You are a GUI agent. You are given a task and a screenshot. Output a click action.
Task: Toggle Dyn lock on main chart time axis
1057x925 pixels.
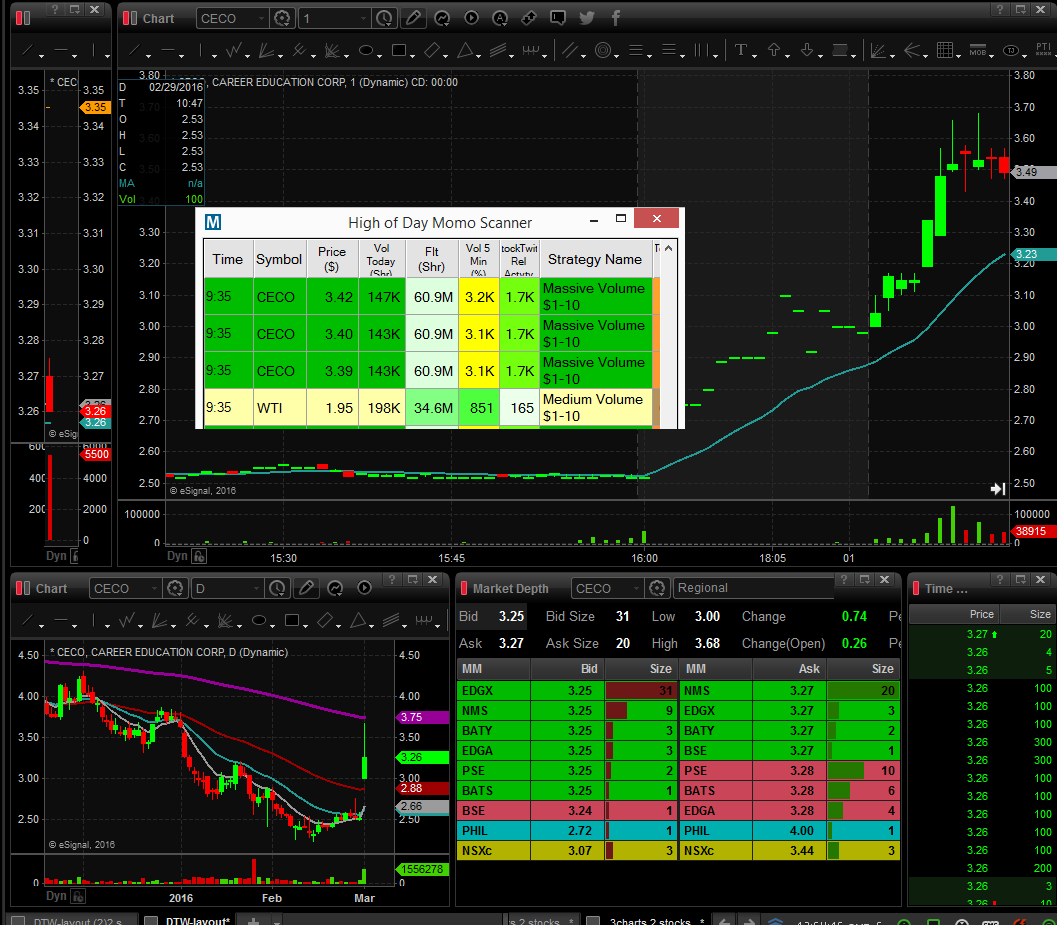coord(199,556)
